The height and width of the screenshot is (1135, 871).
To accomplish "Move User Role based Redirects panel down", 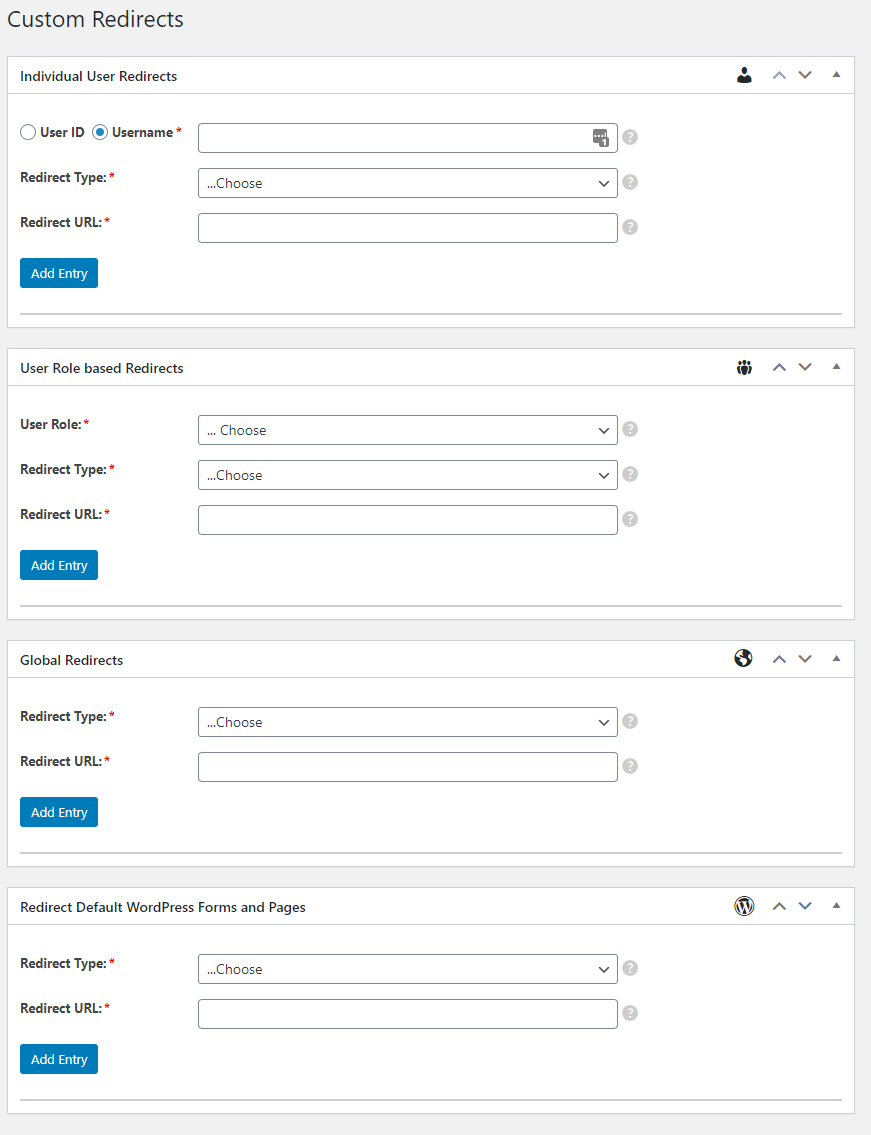I will point(805,367).
